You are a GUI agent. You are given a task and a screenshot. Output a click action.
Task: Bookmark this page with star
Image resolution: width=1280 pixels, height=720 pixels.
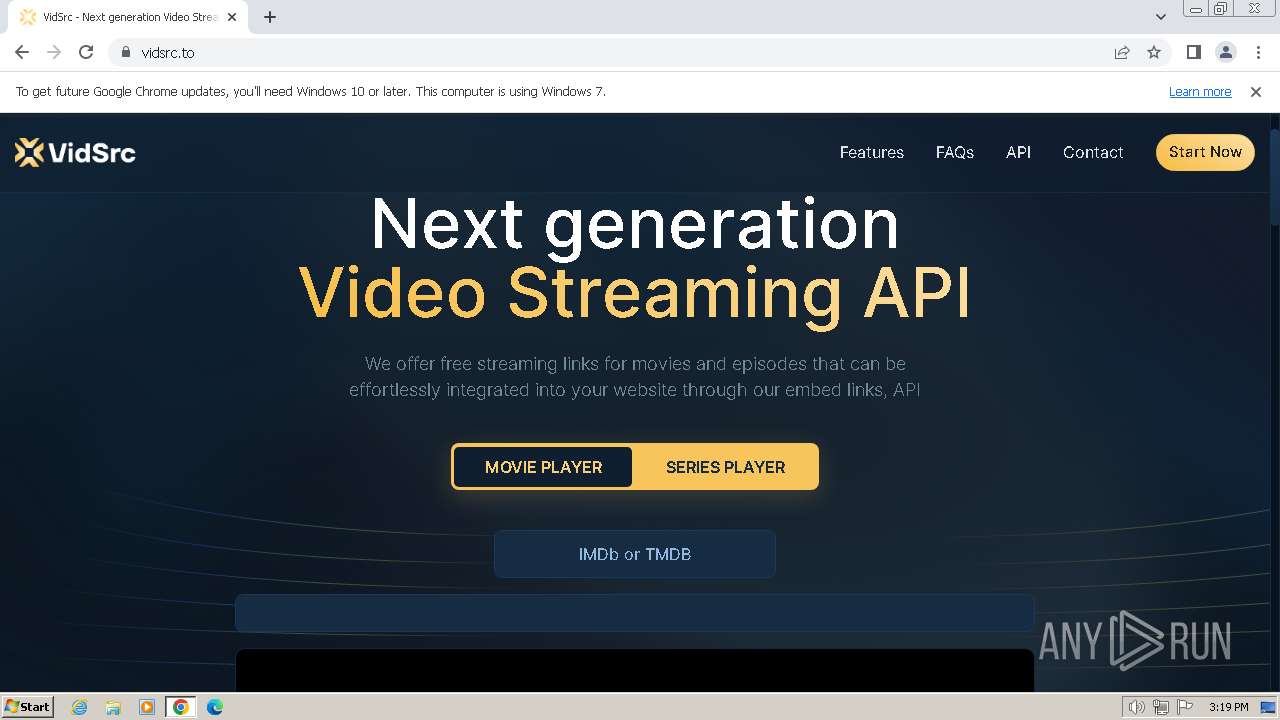(1154, 52)
